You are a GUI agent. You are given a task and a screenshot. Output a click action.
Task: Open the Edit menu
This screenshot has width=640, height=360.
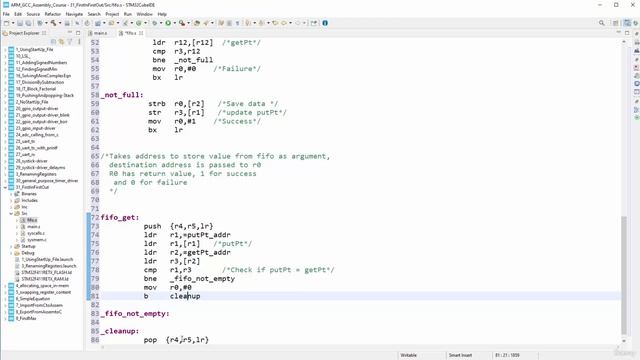click(x=18, y=14)
